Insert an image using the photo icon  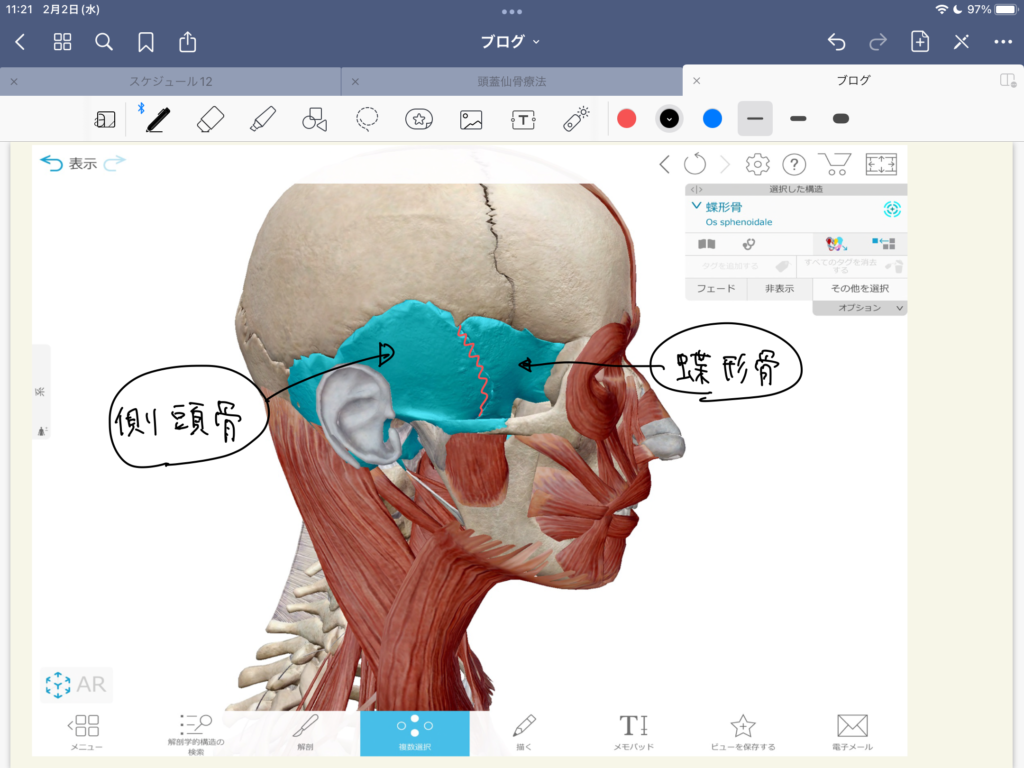471,118
